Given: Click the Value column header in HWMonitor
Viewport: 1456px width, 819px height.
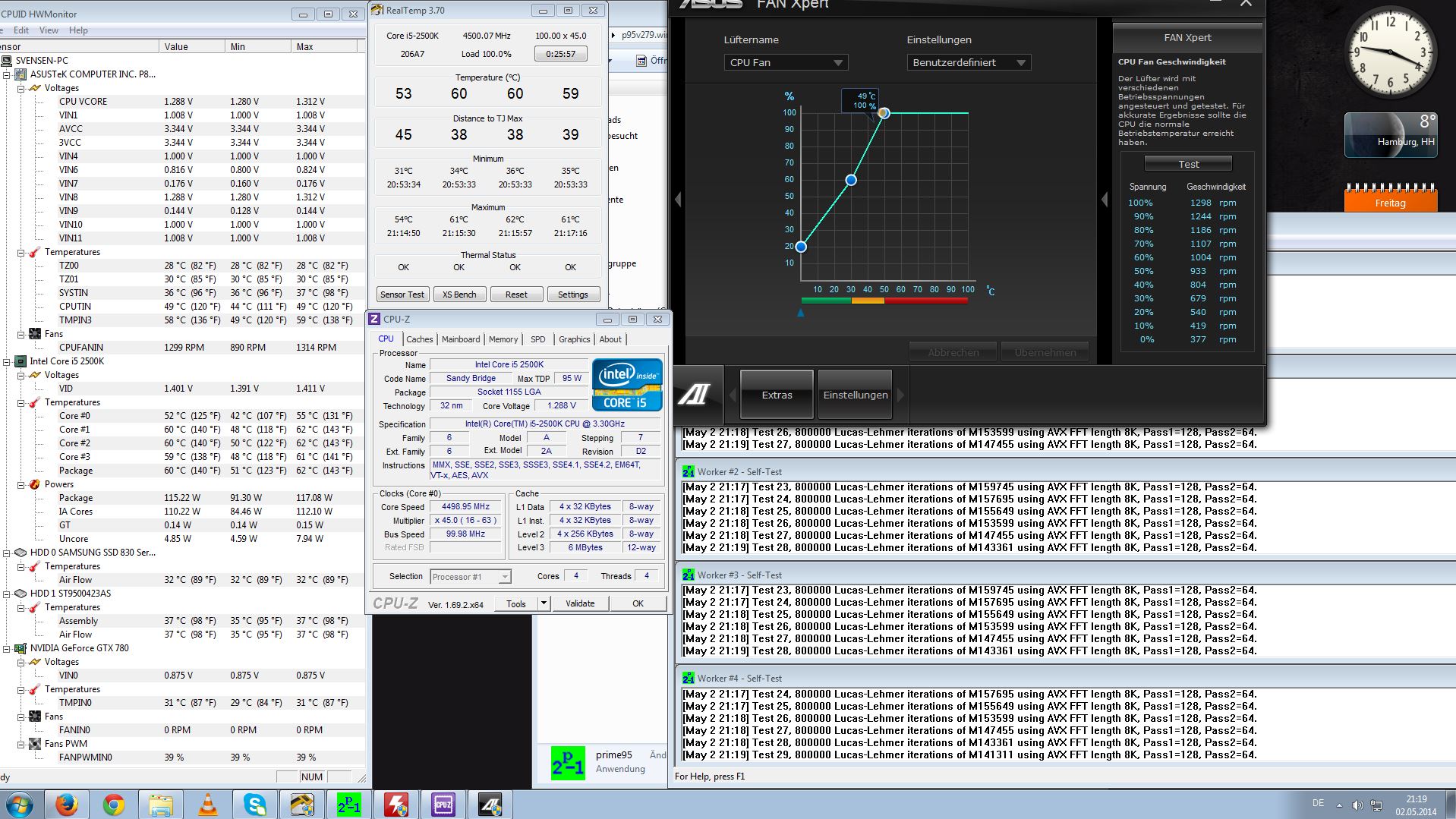Looking at the screenshot, I should 193,47.
